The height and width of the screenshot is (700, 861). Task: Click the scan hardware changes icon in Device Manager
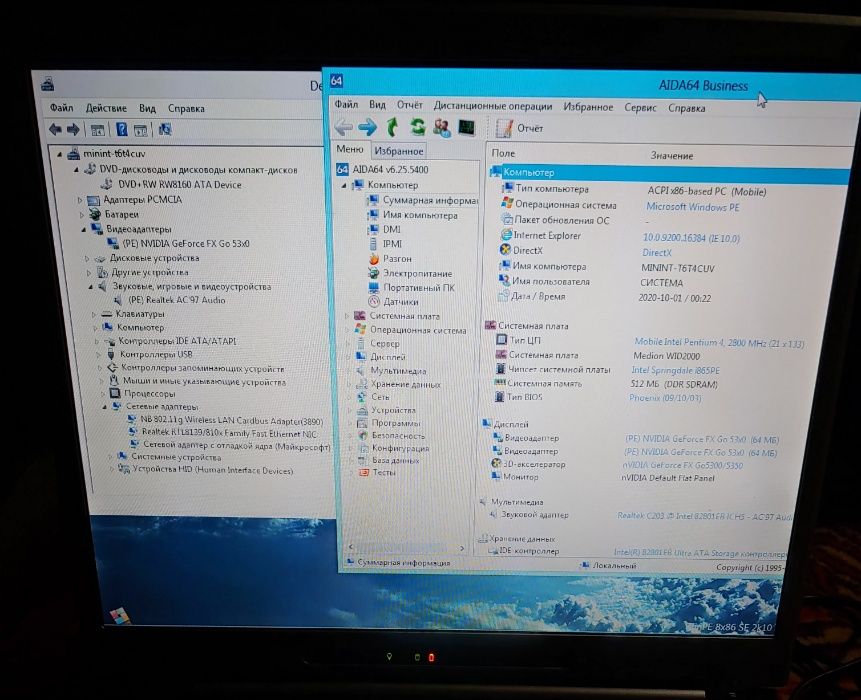[x=165, y=130]
